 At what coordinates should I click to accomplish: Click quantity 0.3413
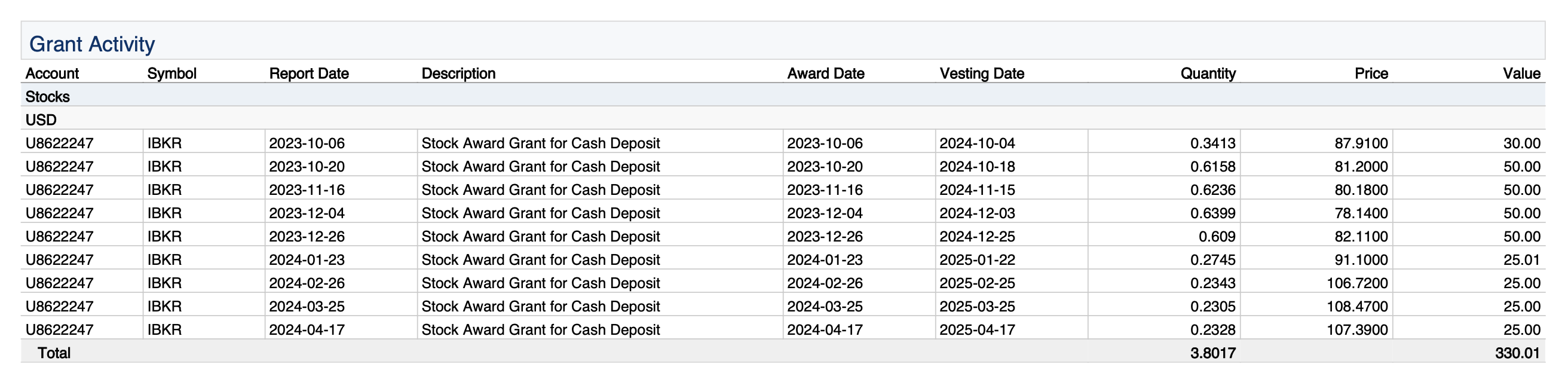[1212, 143]
